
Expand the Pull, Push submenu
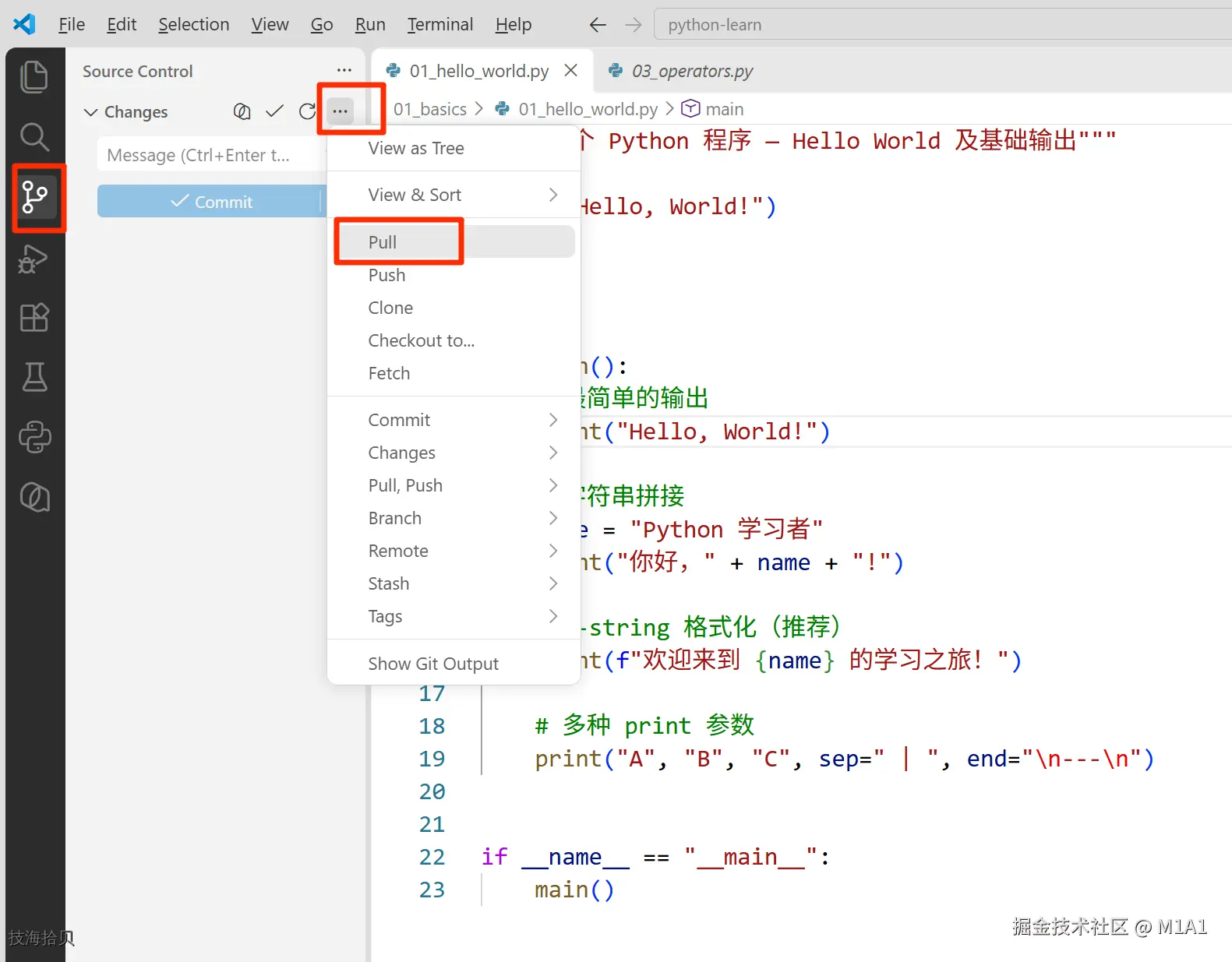[x=454, y=485]
